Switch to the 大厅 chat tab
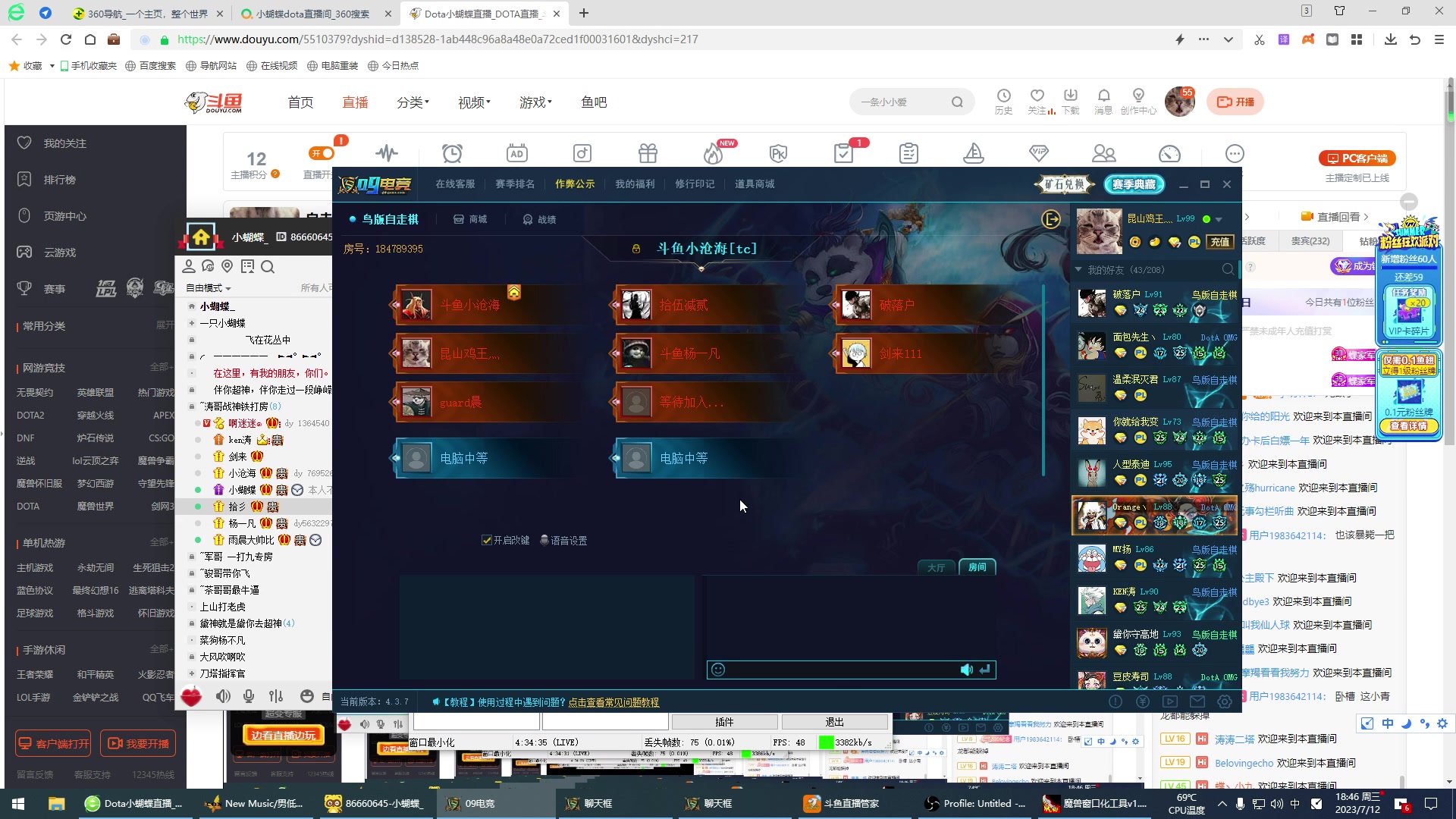This screenshot has height=819, width=1456. (x=937, y=567)
